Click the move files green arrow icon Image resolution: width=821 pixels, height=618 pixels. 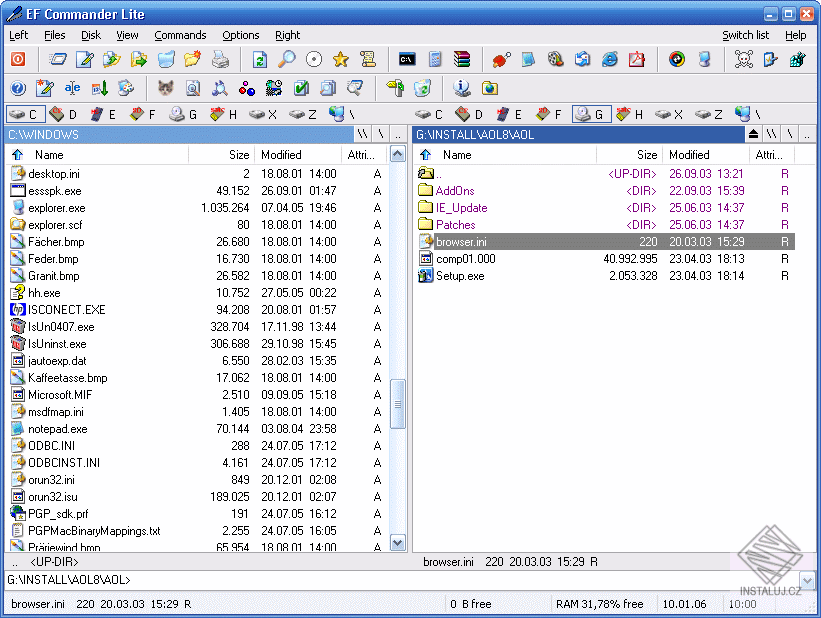pos(139,59)
